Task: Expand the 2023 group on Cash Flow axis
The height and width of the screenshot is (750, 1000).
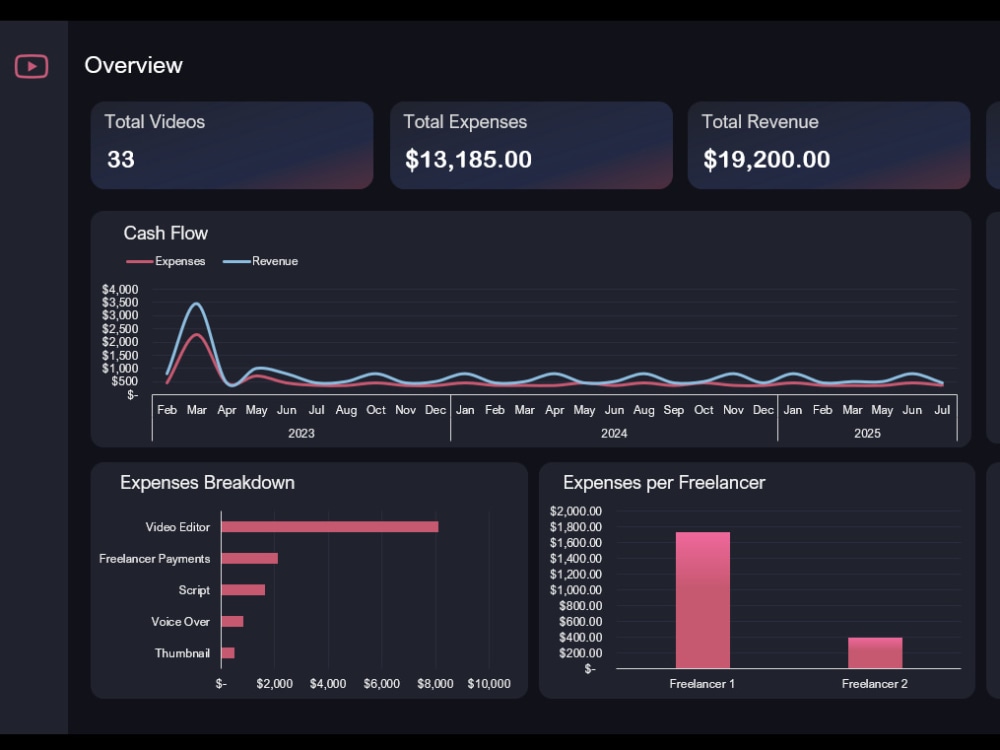Action: pos(302,433)
